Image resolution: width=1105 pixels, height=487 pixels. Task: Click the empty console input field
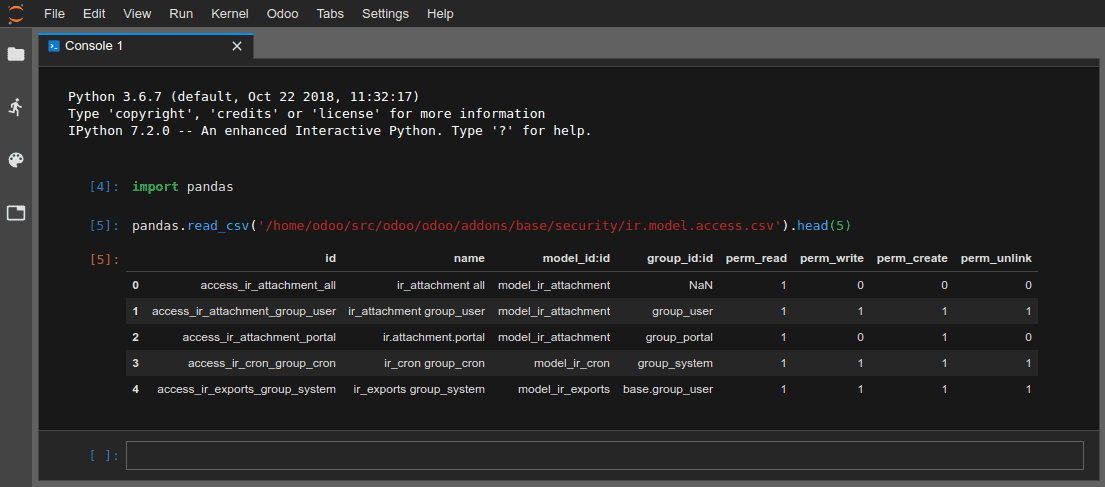pos(604,456)
